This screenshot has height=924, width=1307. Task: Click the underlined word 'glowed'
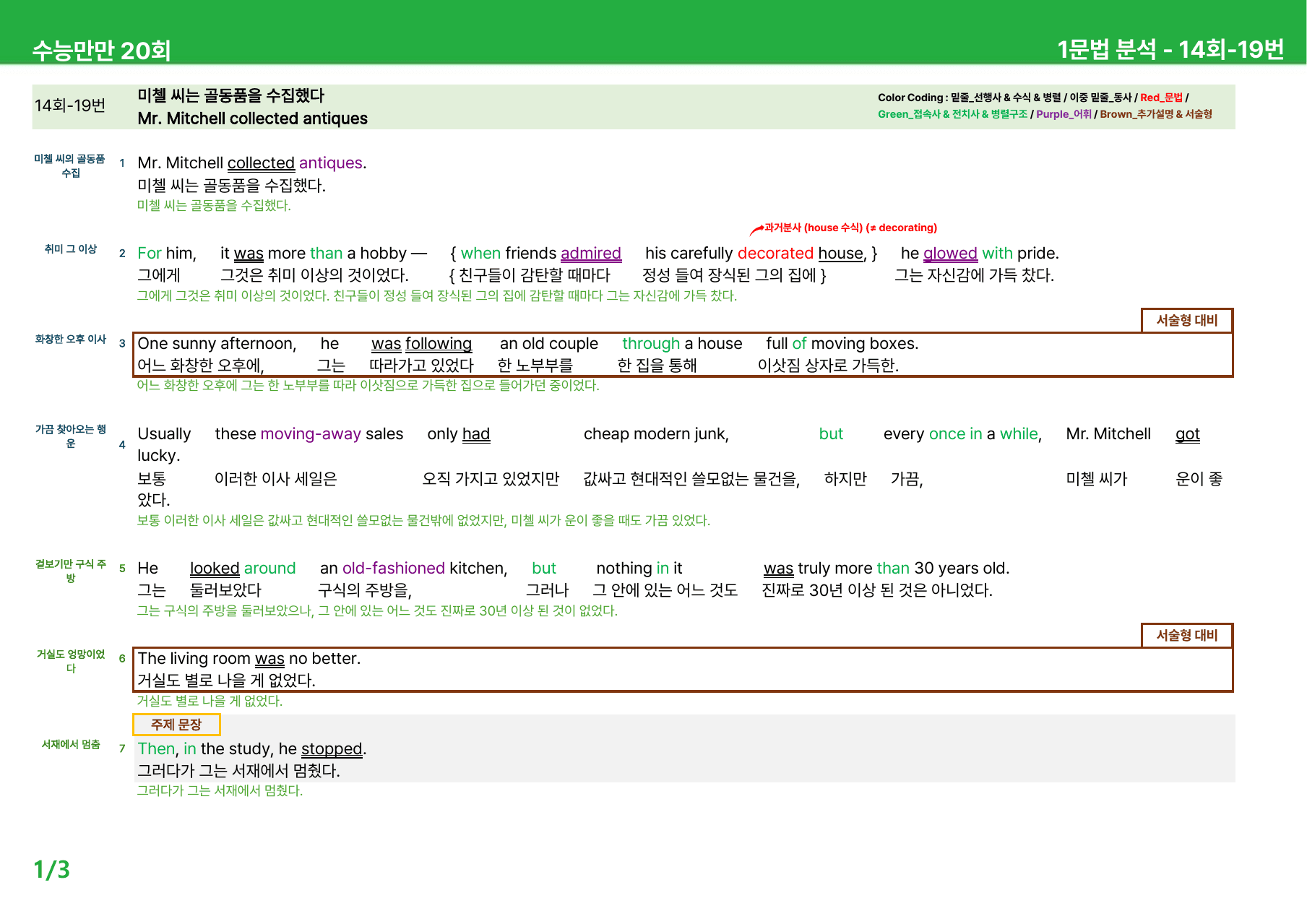950,254
